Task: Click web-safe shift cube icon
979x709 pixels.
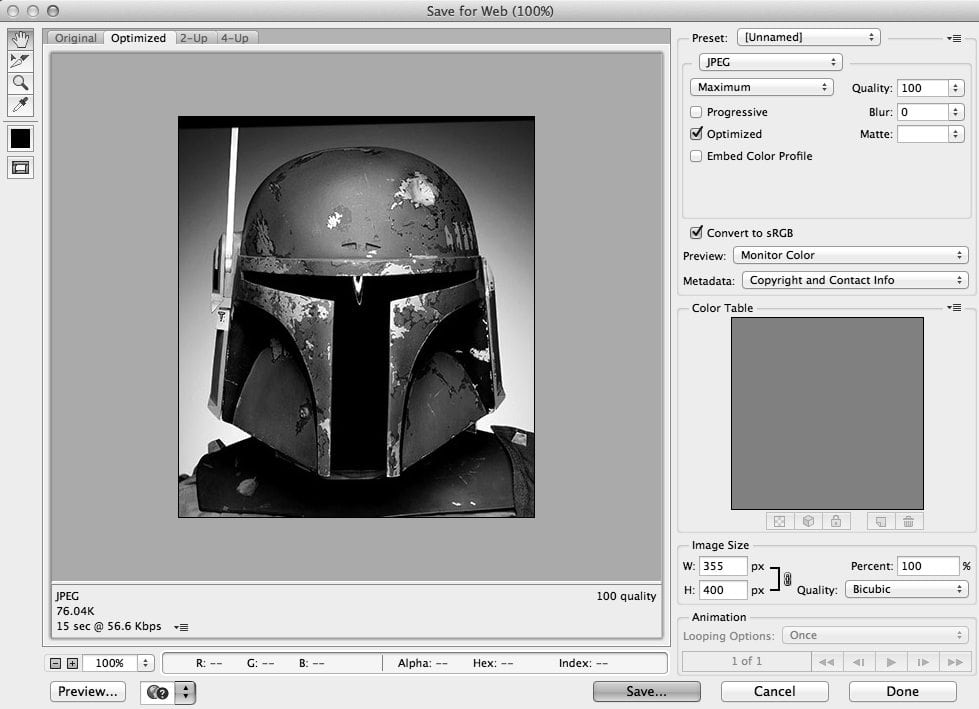Action: (x=808, y=521)
